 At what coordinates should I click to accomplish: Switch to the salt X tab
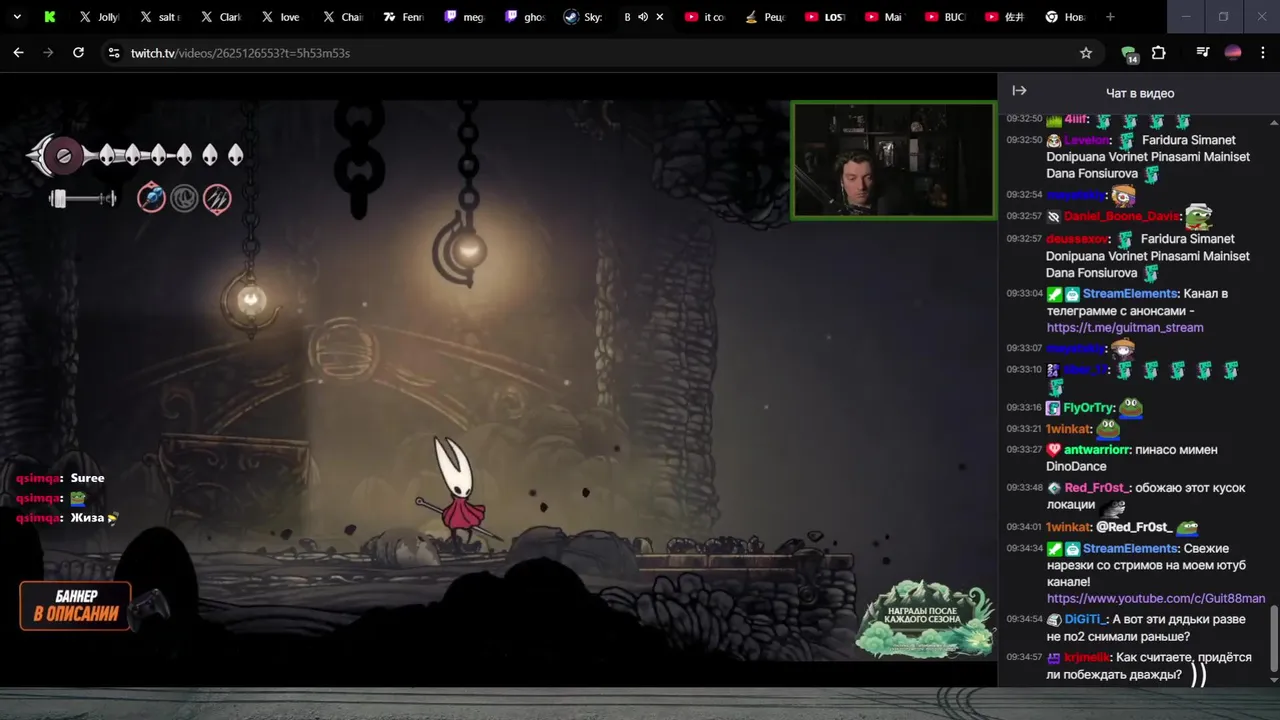pyautogui.click(x=160, y=17)
